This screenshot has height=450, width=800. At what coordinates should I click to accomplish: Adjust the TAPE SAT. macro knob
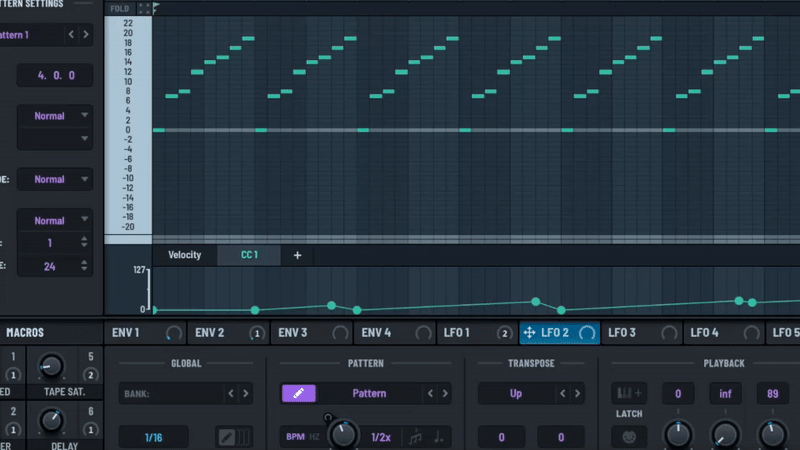click(x=50, y=367)
